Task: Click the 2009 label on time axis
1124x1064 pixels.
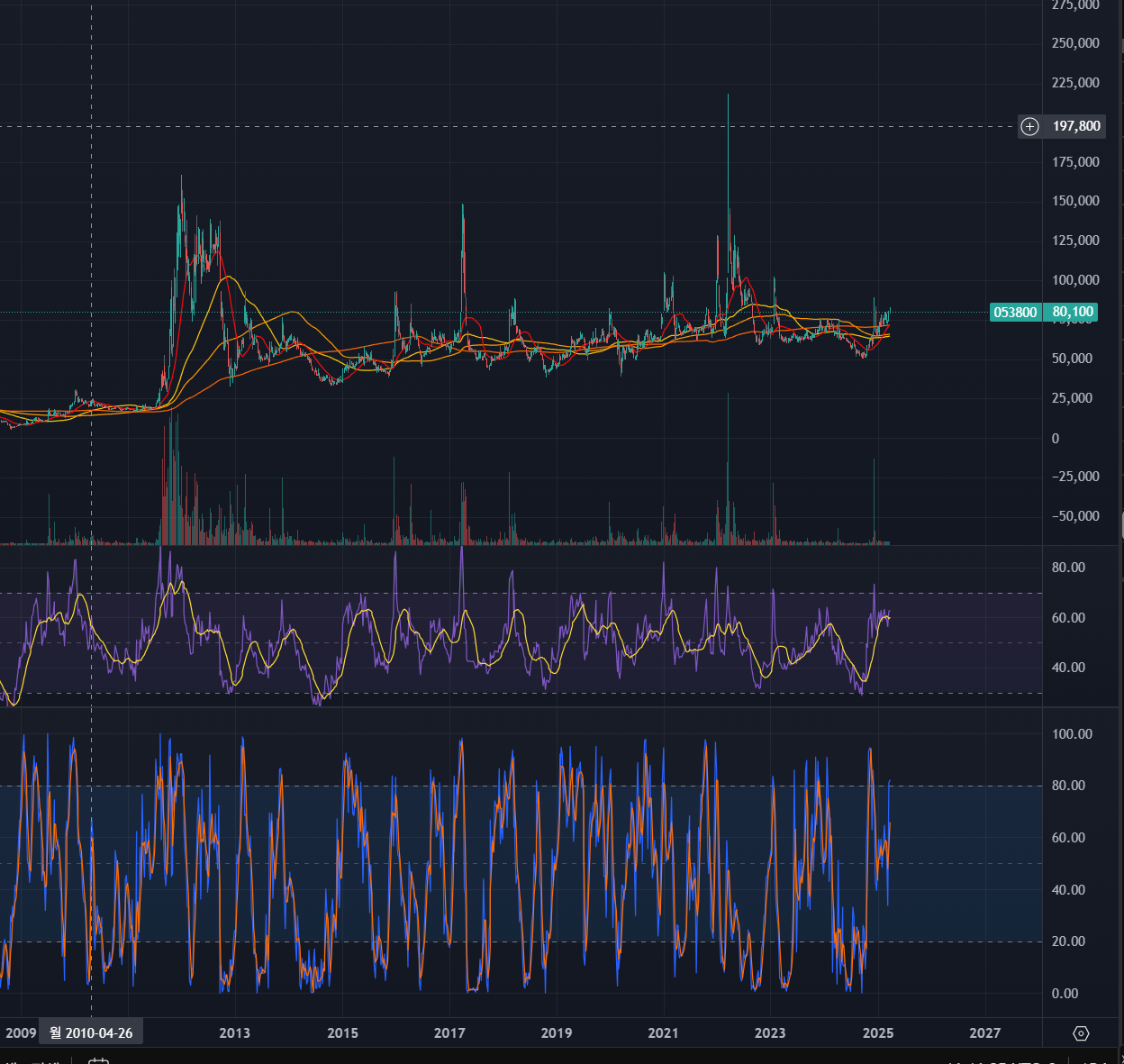Action: click(x=21, y=1033)
